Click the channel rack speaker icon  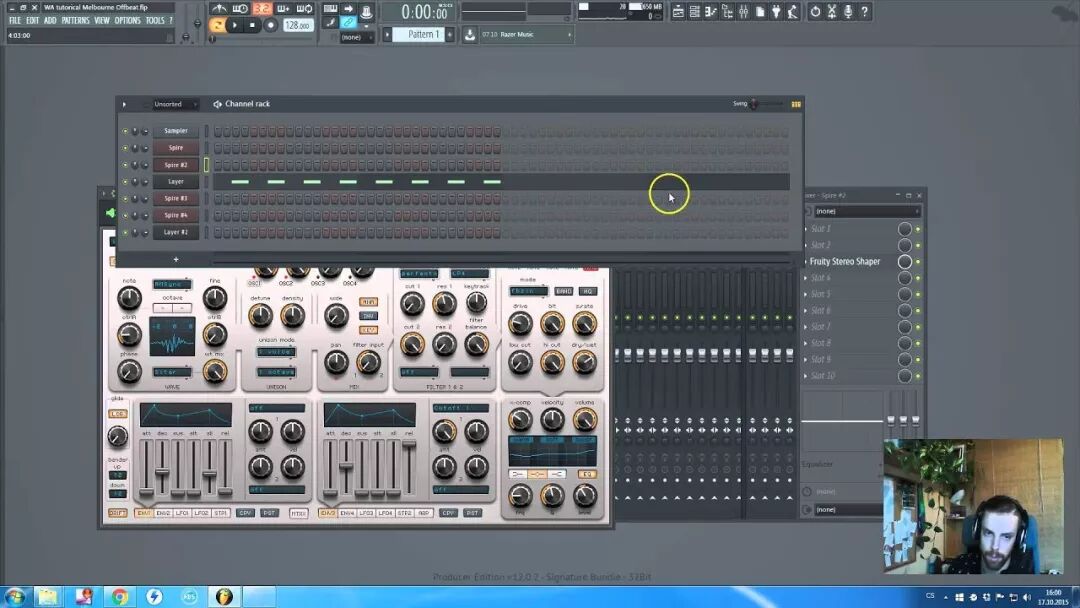218,104
